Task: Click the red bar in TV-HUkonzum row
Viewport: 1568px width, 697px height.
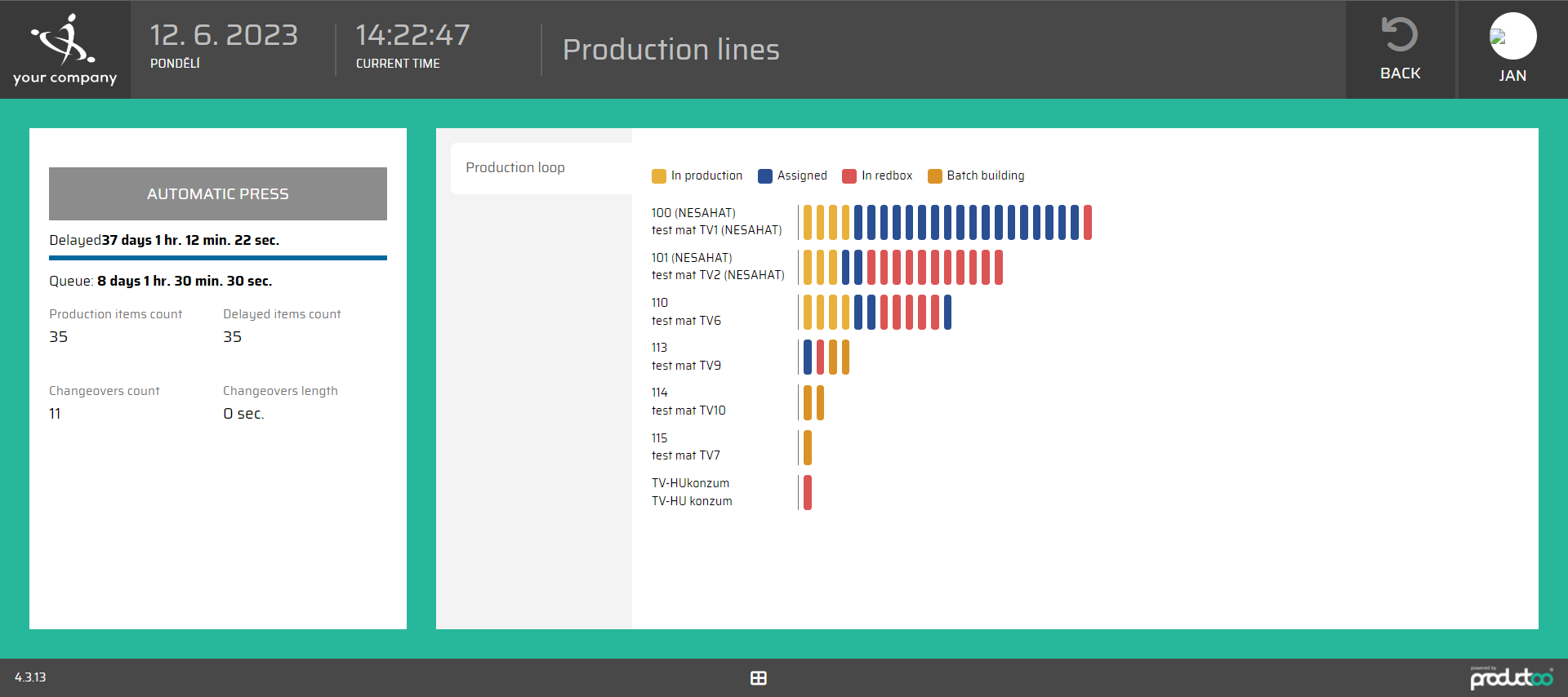Action: [x=808, y=492]
